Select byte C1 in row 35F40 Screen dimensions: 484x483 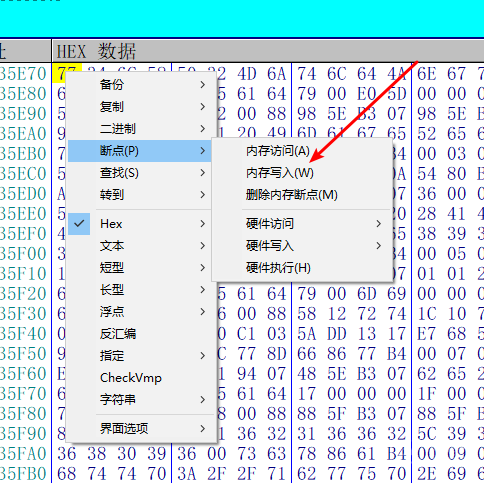247,334
